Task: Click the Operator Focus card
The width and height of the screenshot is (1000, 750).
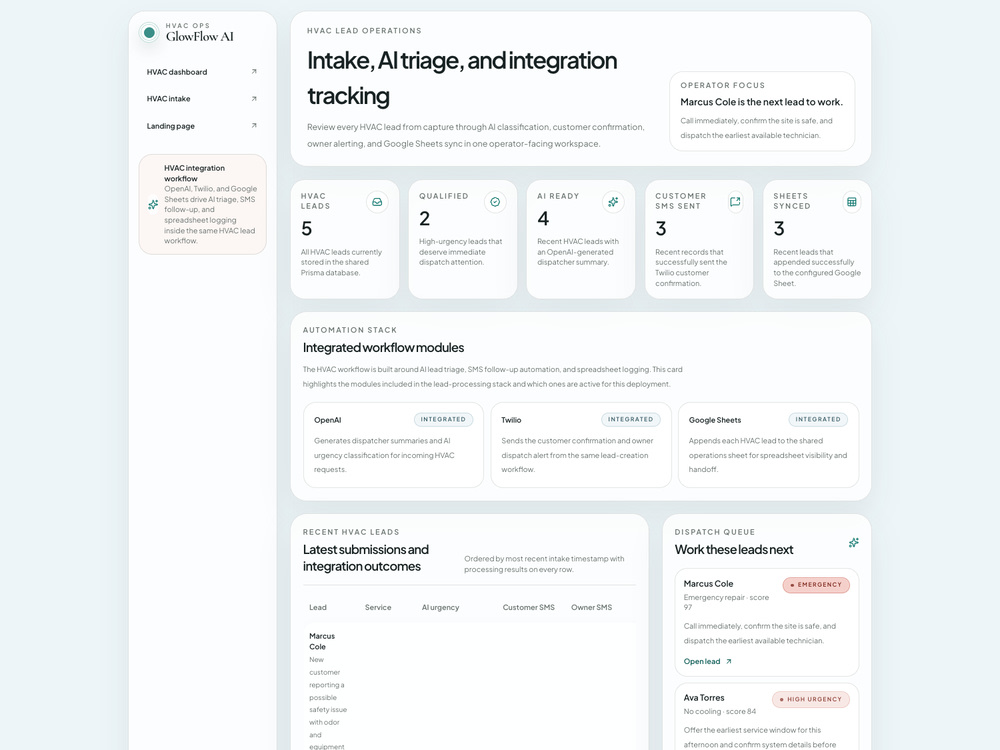Action: (x=762, y=111)
